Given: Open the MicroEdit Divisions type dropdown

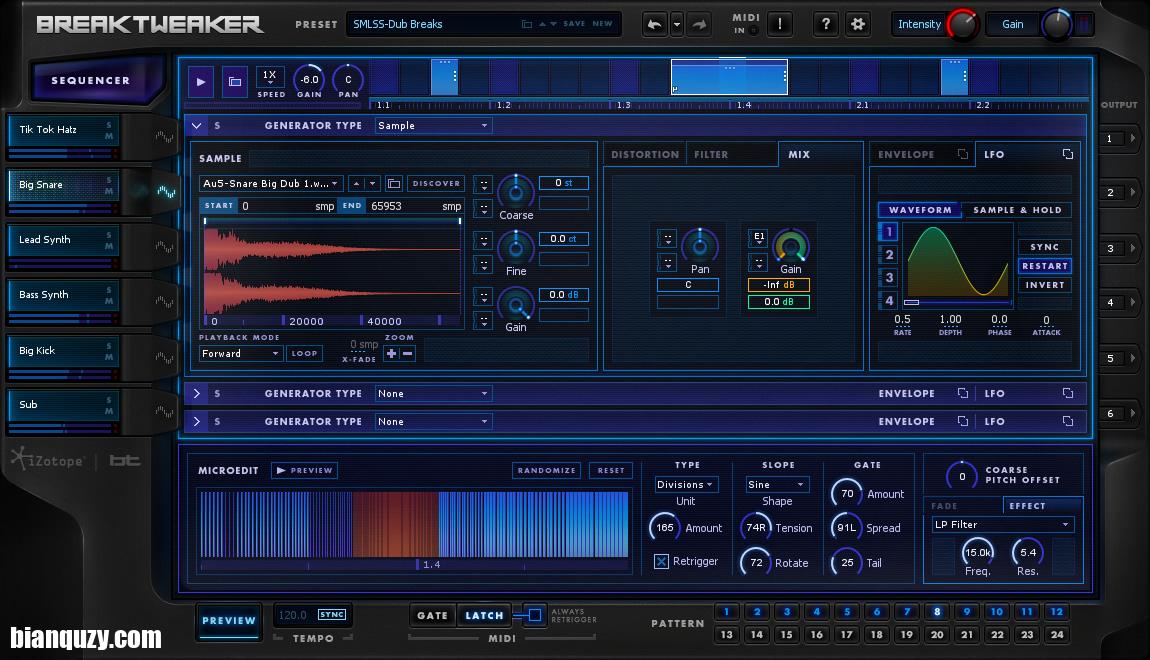Looking at the screenshot, I should tap(686, 485).
